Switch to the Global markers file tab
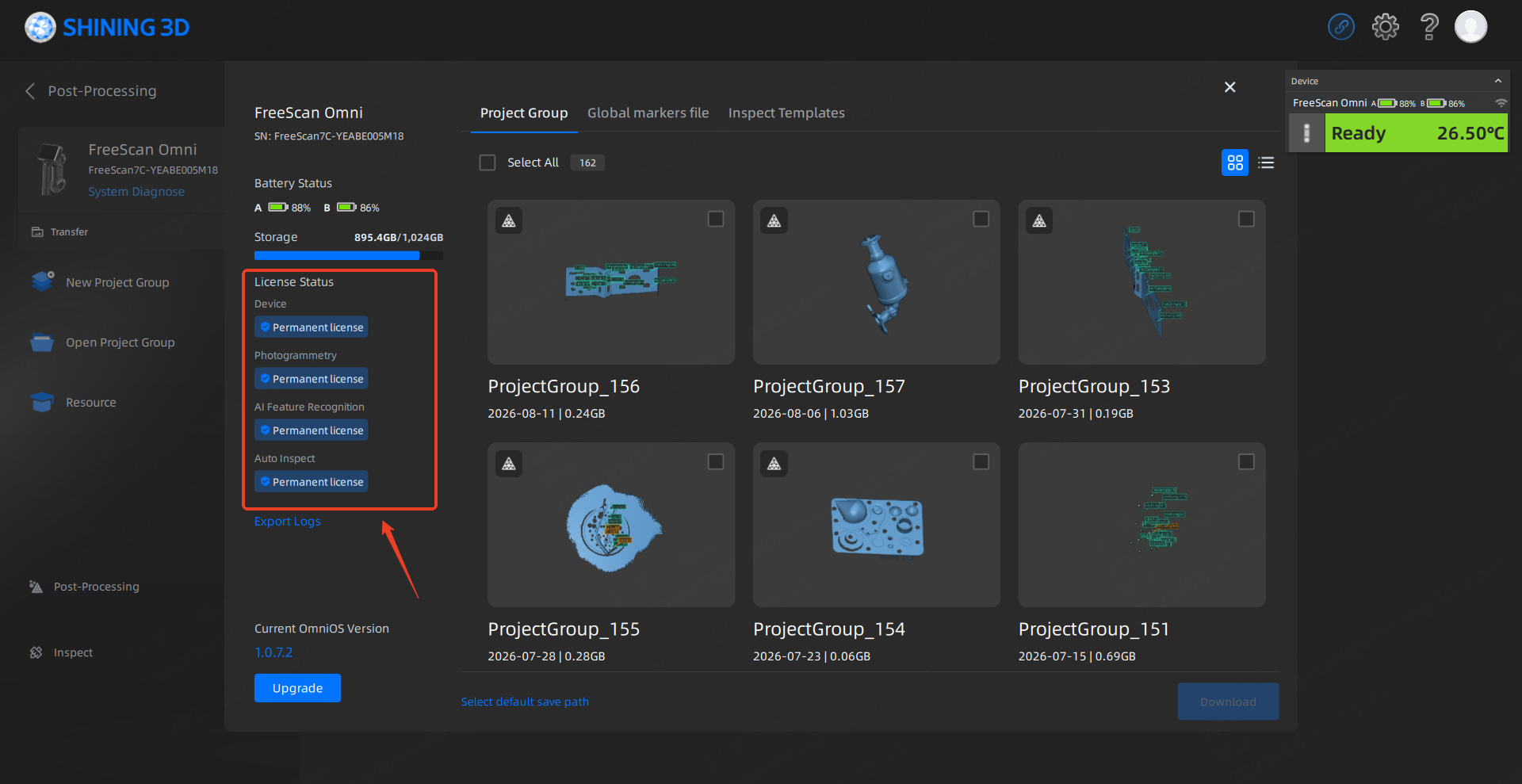 click(648, 113)
